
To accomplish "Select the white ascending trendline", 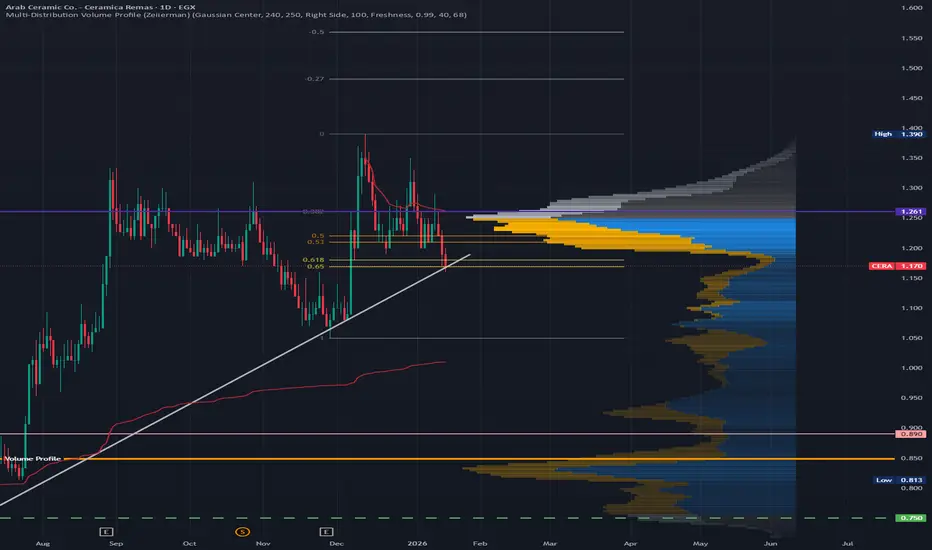I will 235,381.
